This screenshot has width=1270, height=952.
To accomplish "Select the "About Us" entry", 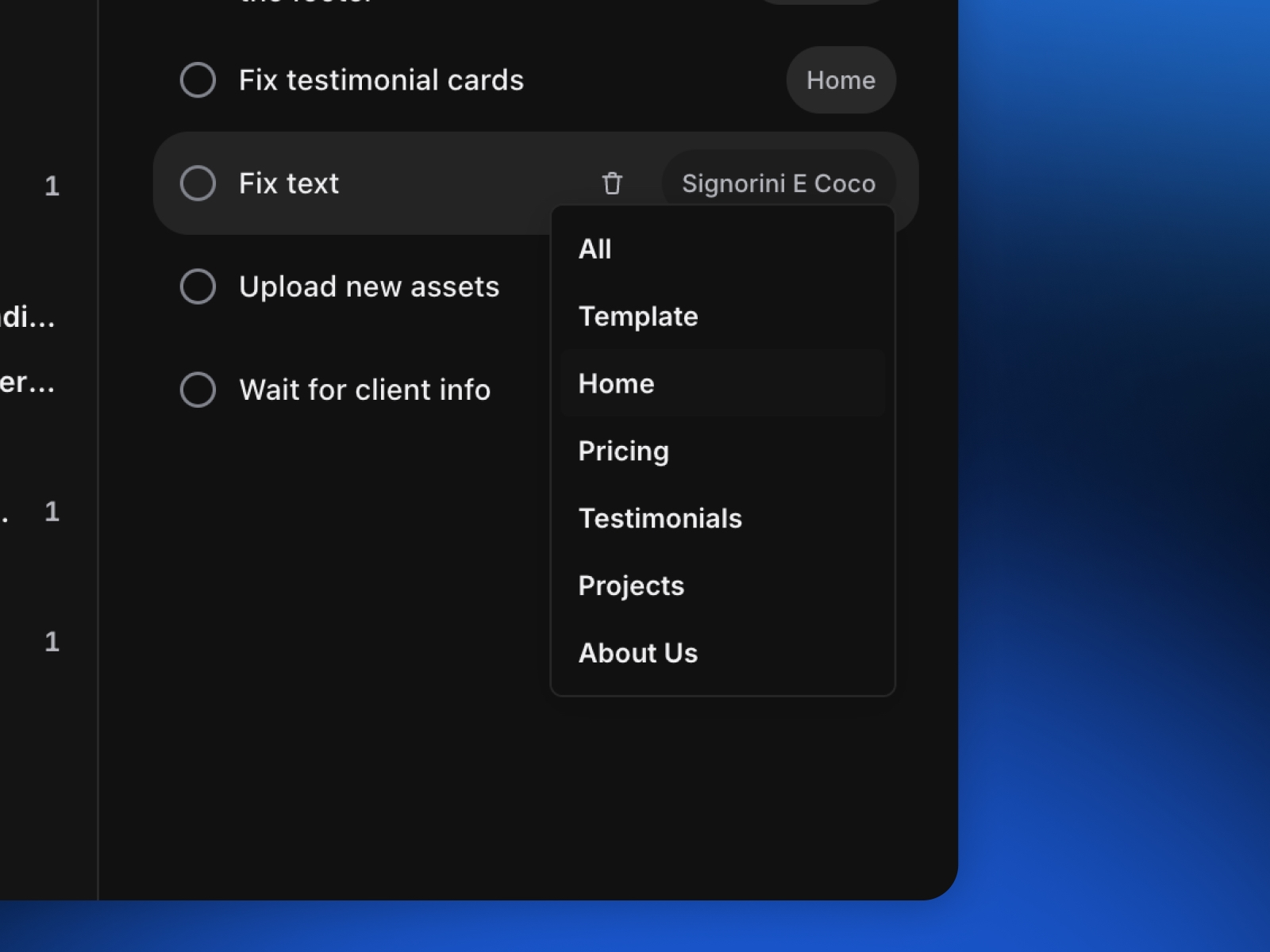I will 639,653.
